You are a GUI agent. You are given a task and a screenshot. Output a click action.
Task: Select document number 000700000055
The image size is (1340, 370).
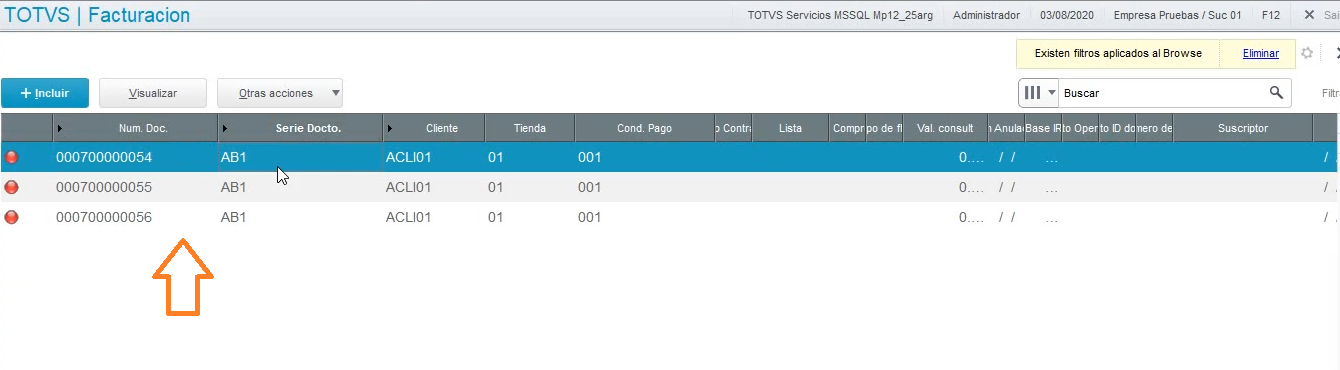point(104,187)
